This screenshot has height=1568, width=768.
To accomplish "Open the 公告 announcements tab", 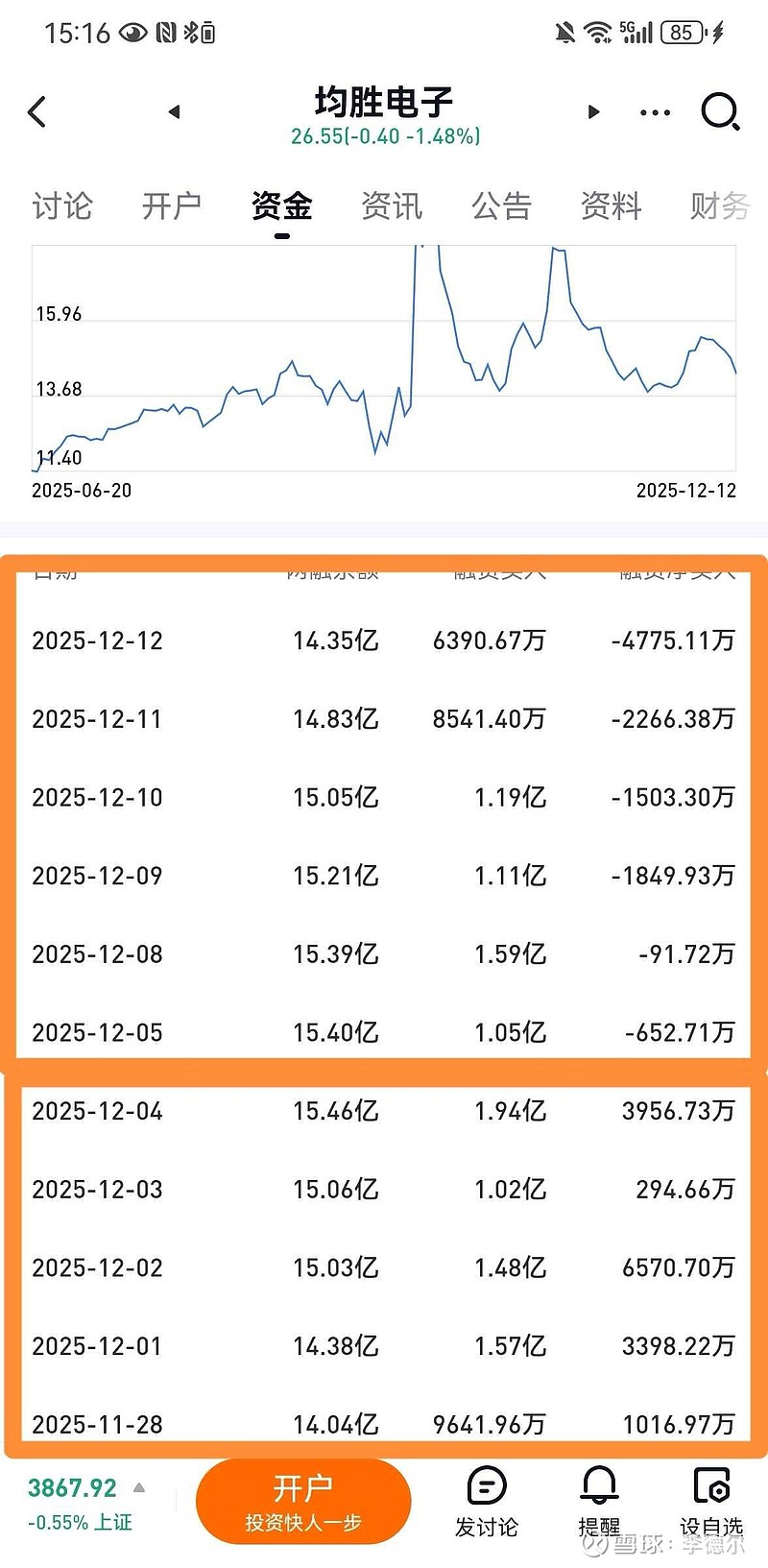I will 501,205.
